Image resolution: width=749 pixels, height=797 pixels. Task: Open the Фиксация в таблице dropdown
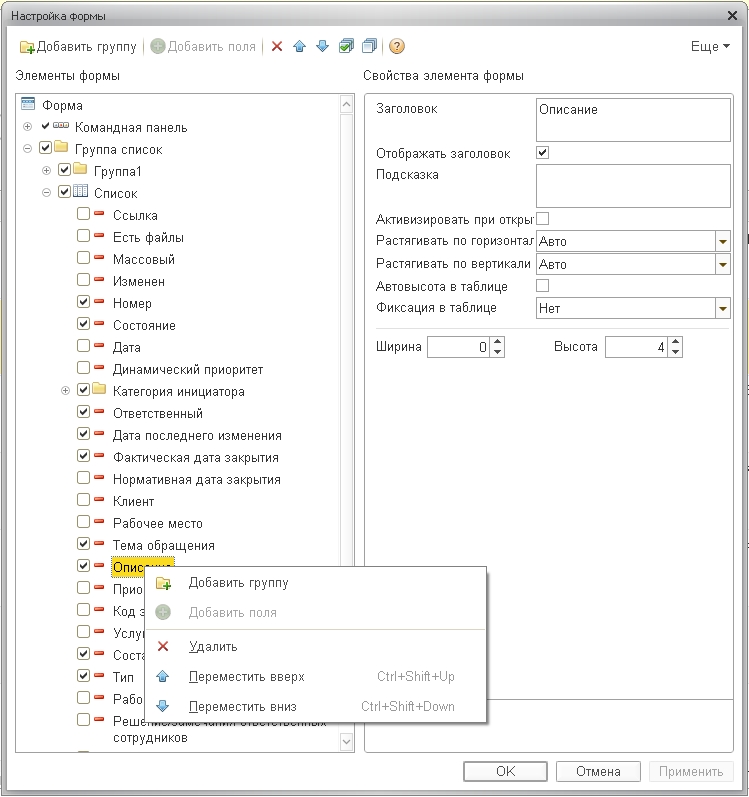click(722, 308)
